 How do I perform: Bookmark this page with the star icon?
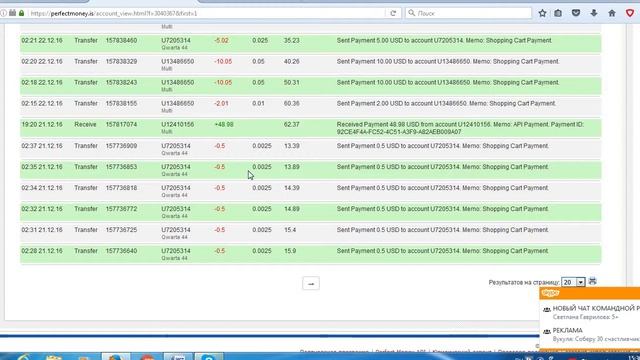(x=542, y=13)
